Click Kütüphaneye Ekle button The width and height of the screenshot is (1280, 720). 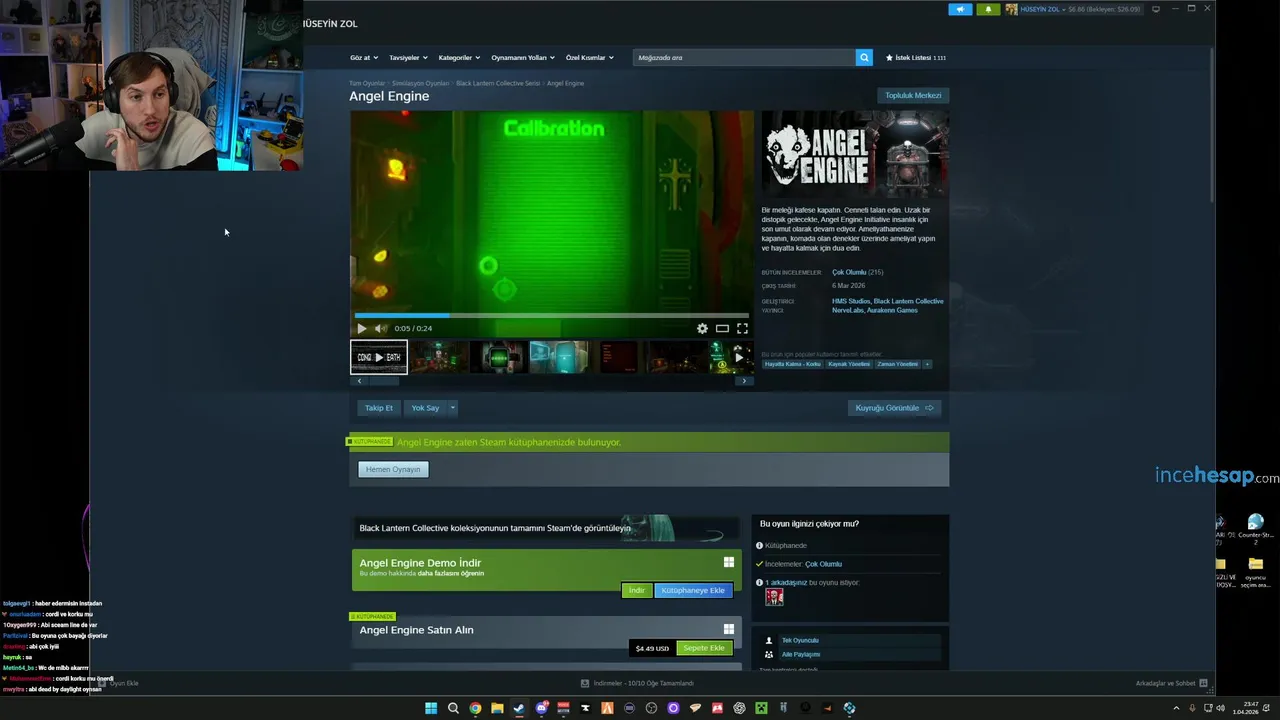coord(693,590)
